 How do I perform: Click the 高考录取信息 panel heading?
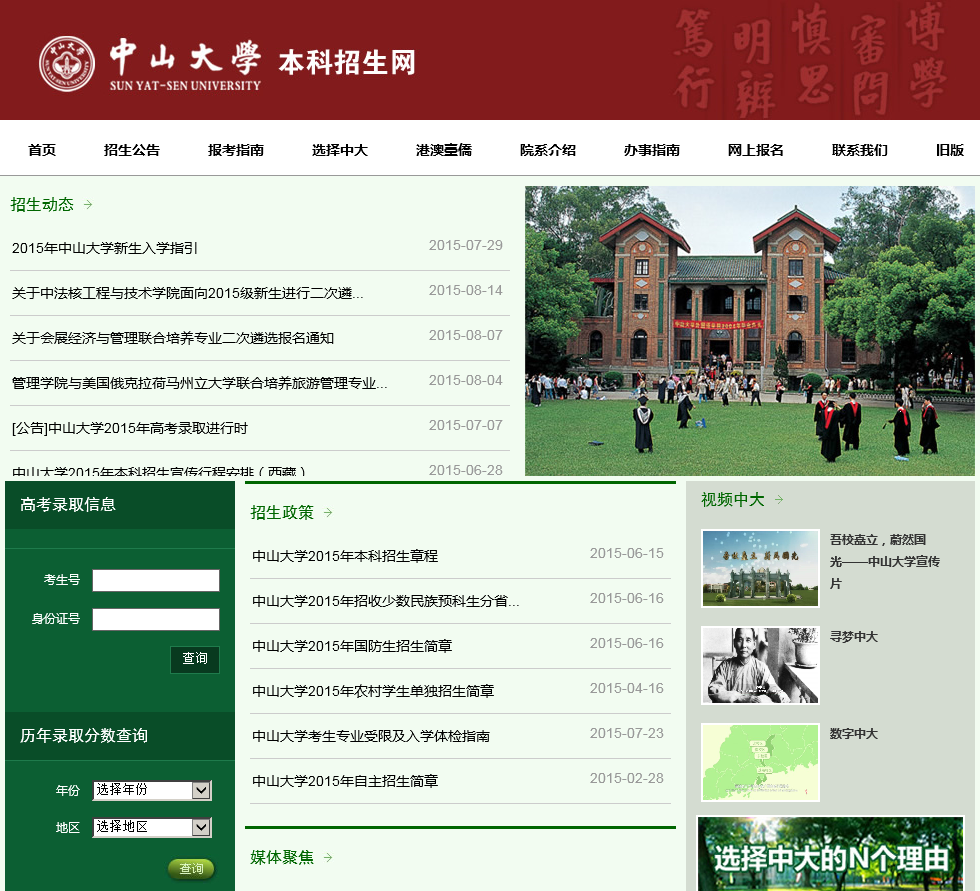68,504
